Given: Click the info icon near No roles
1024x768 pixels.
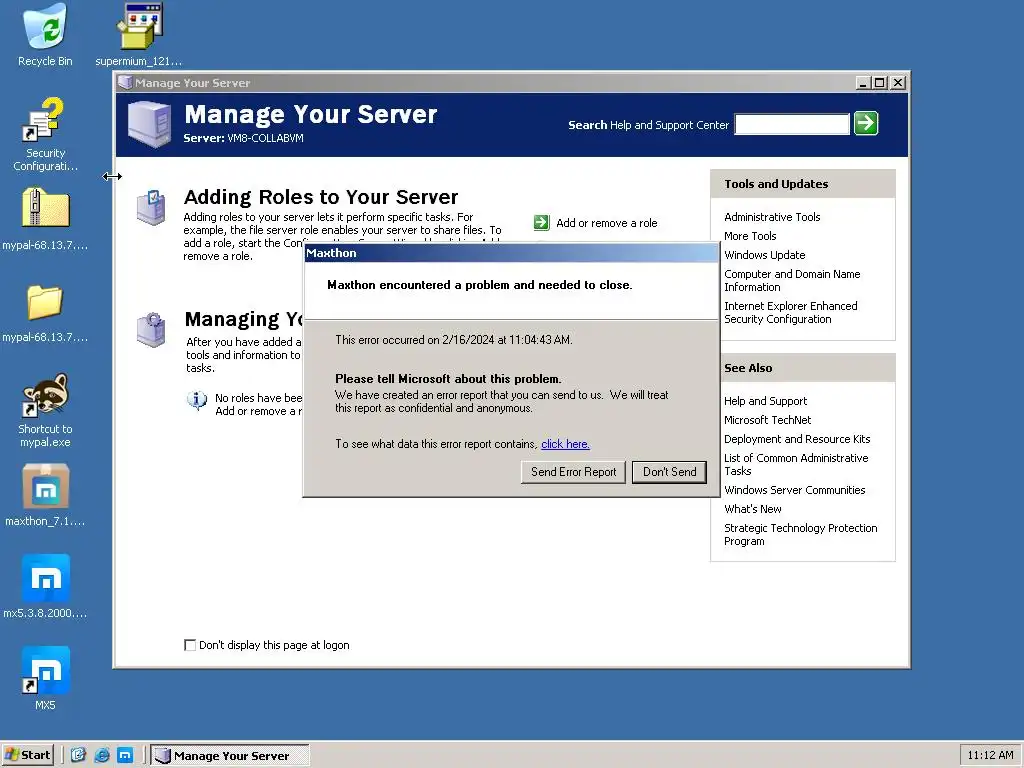Looking at the screenshot, I should 197,399.
